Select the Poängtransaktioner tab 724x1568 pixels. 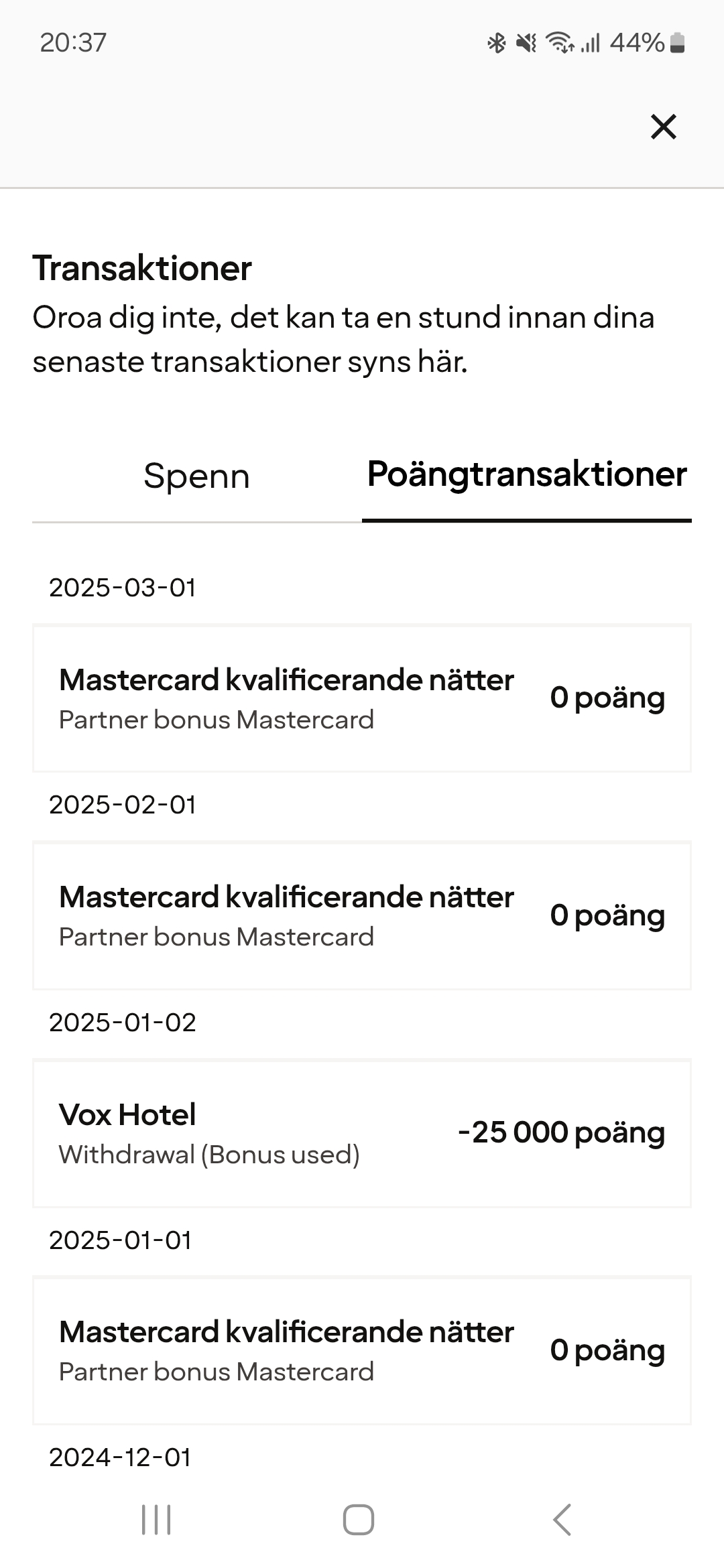click(x=527, y=475)
